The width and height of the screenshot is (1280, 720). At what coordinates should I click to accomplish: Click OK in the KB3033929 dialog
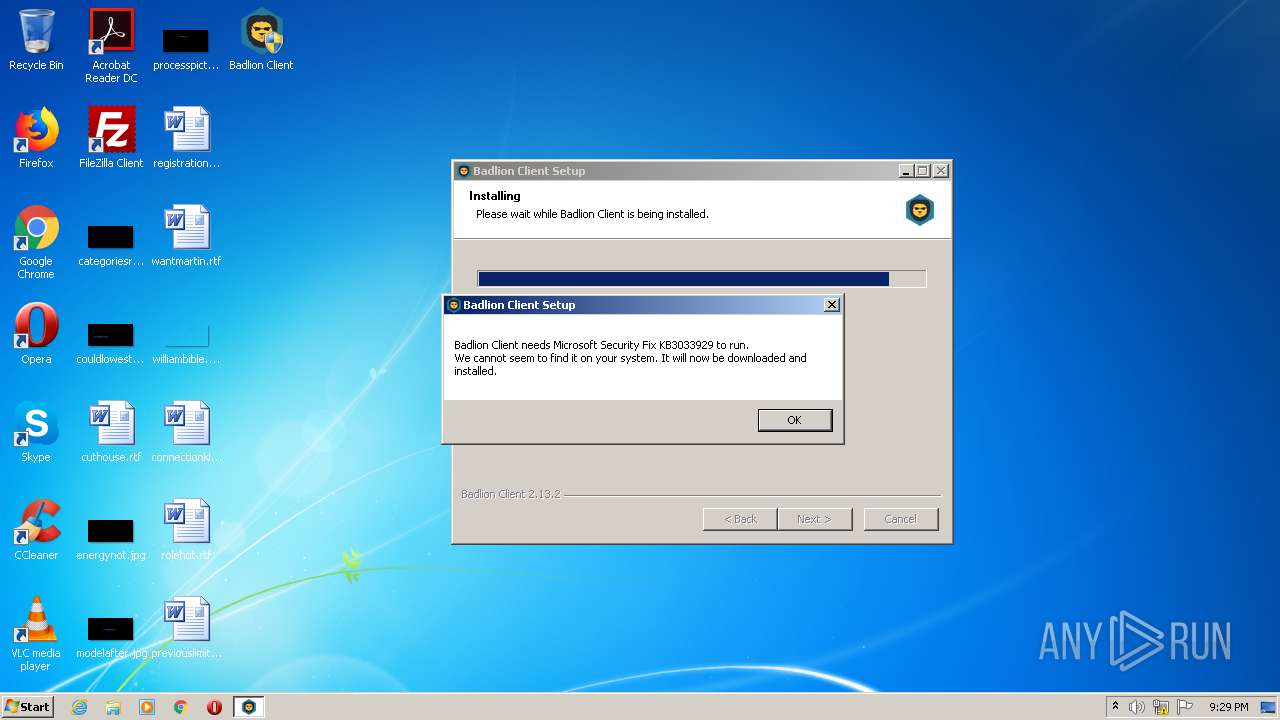click(795, 420)
